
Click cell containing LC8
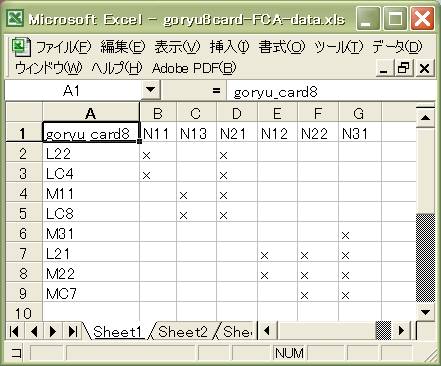(91, 213)
